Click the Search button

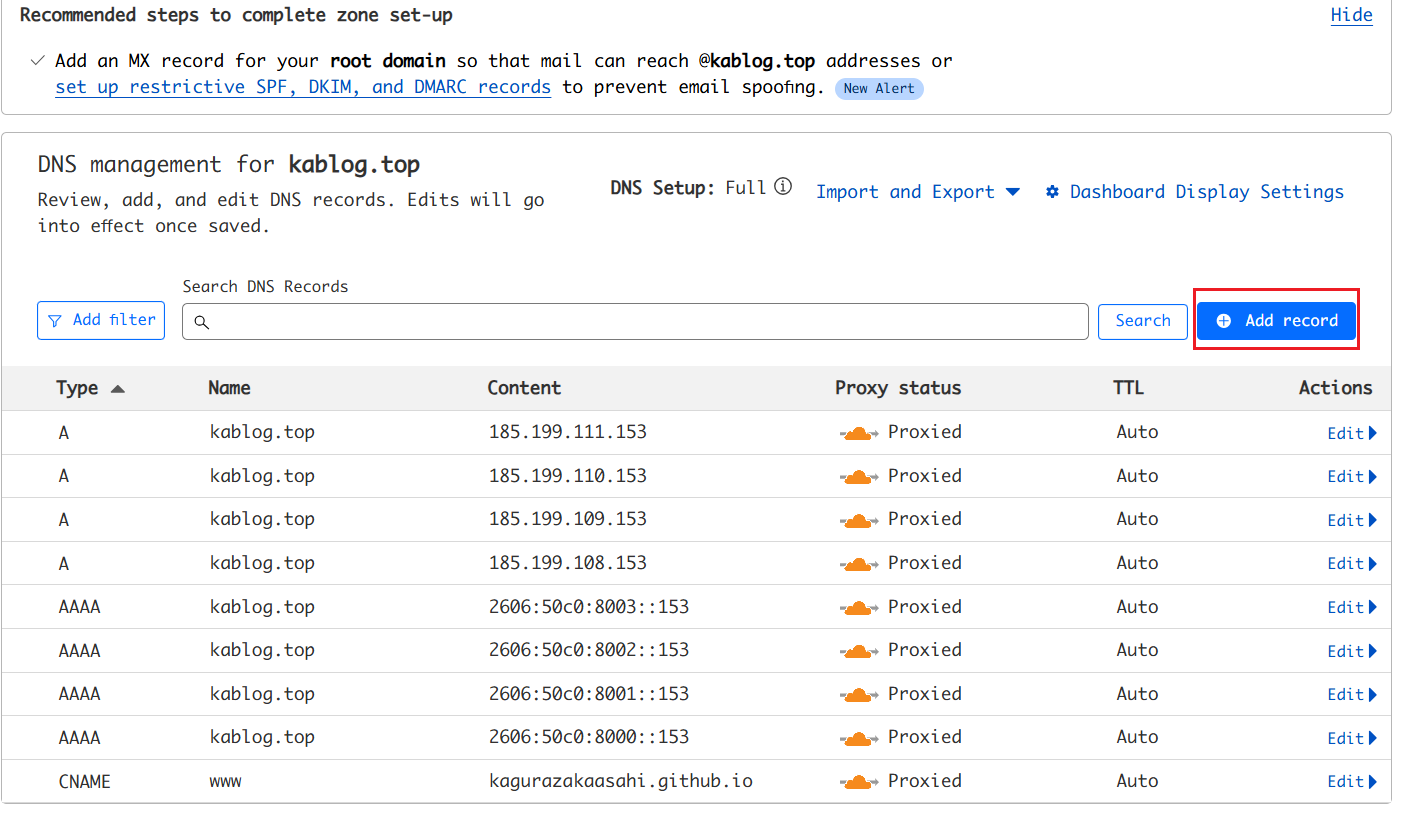(1142, 321)
